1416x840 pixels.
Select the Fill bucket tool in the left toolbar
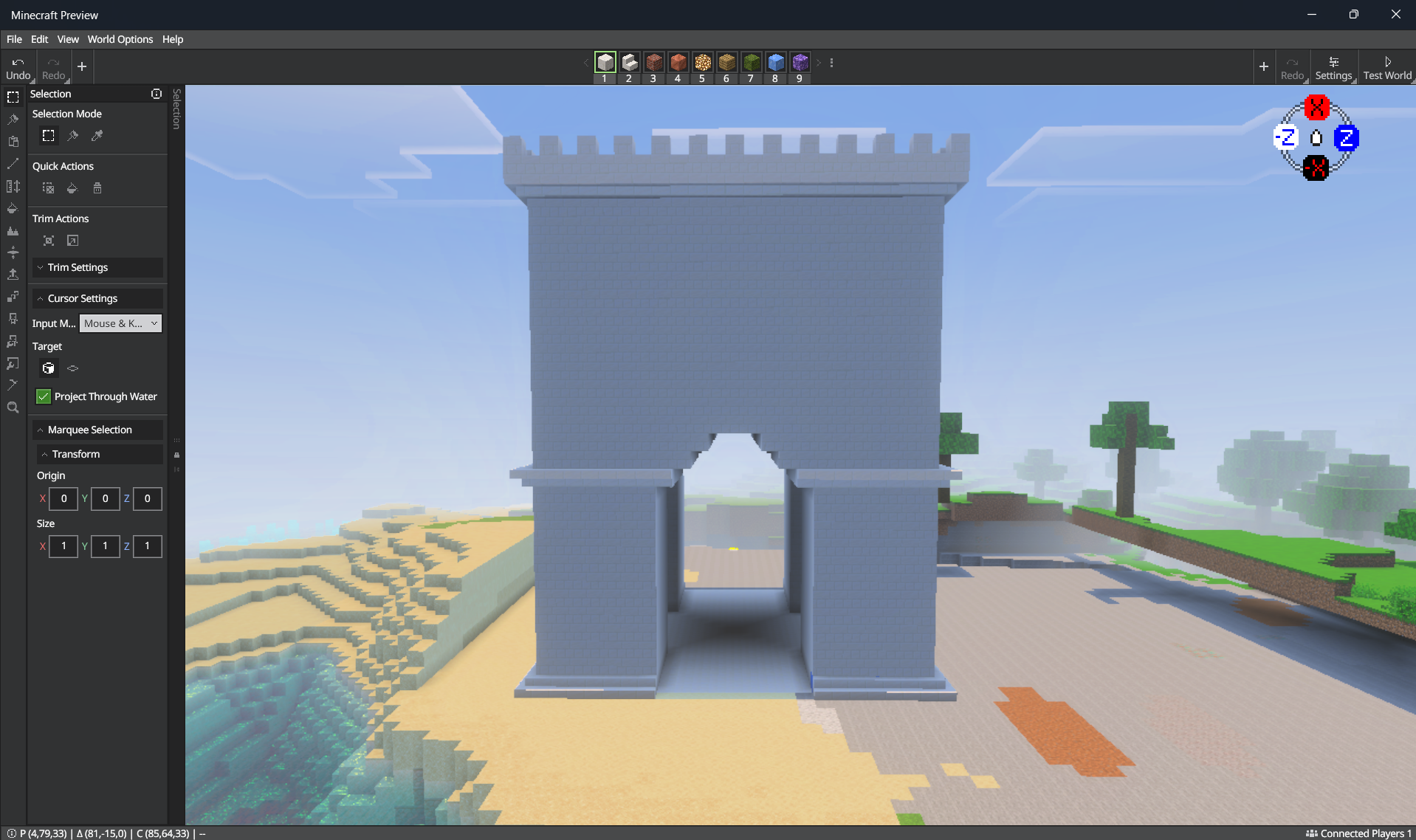[13, 208]
